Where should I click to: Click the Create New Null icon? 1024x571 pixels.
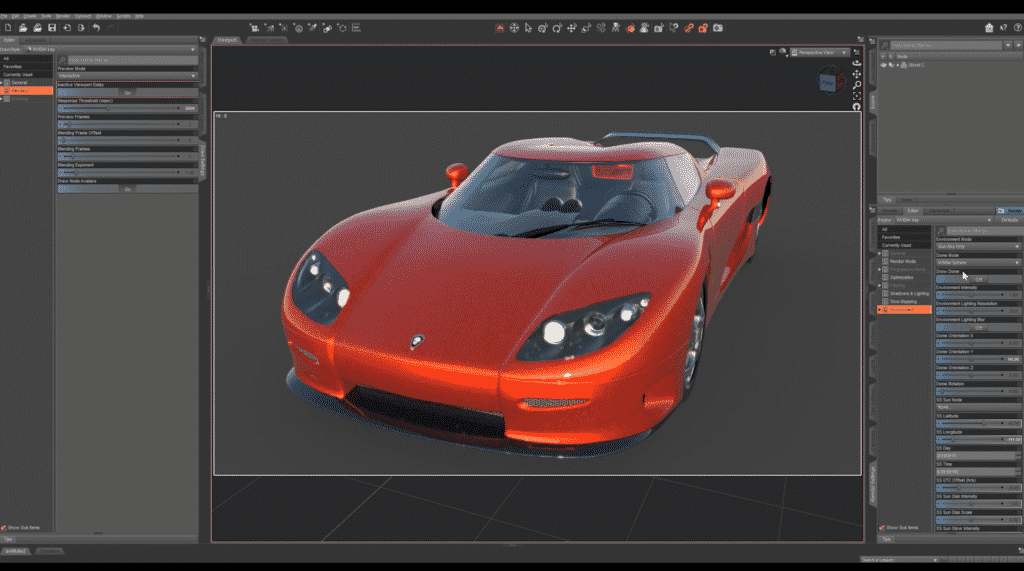click(342, 28)
